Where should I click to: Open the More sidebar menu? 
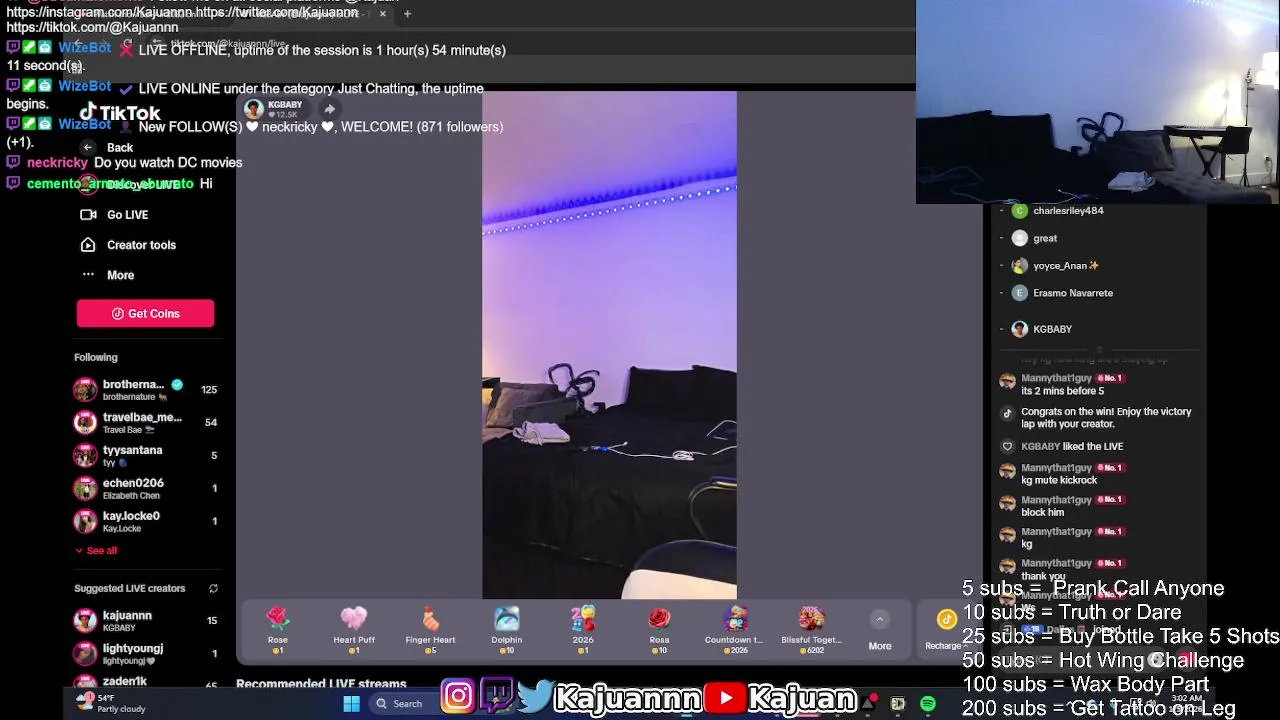107,275
